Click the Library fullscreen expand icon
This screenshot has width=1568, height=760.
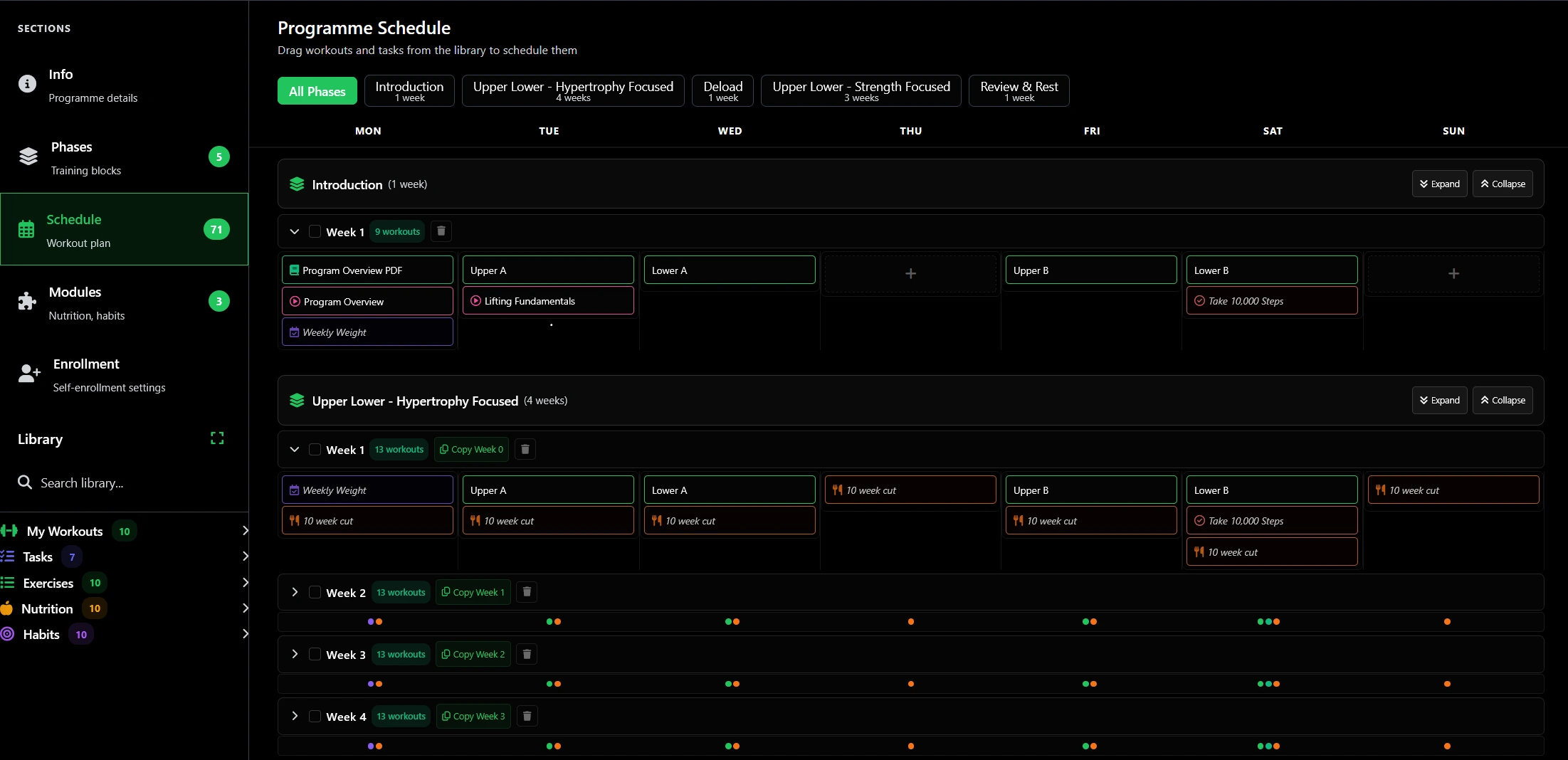point(217,438)
